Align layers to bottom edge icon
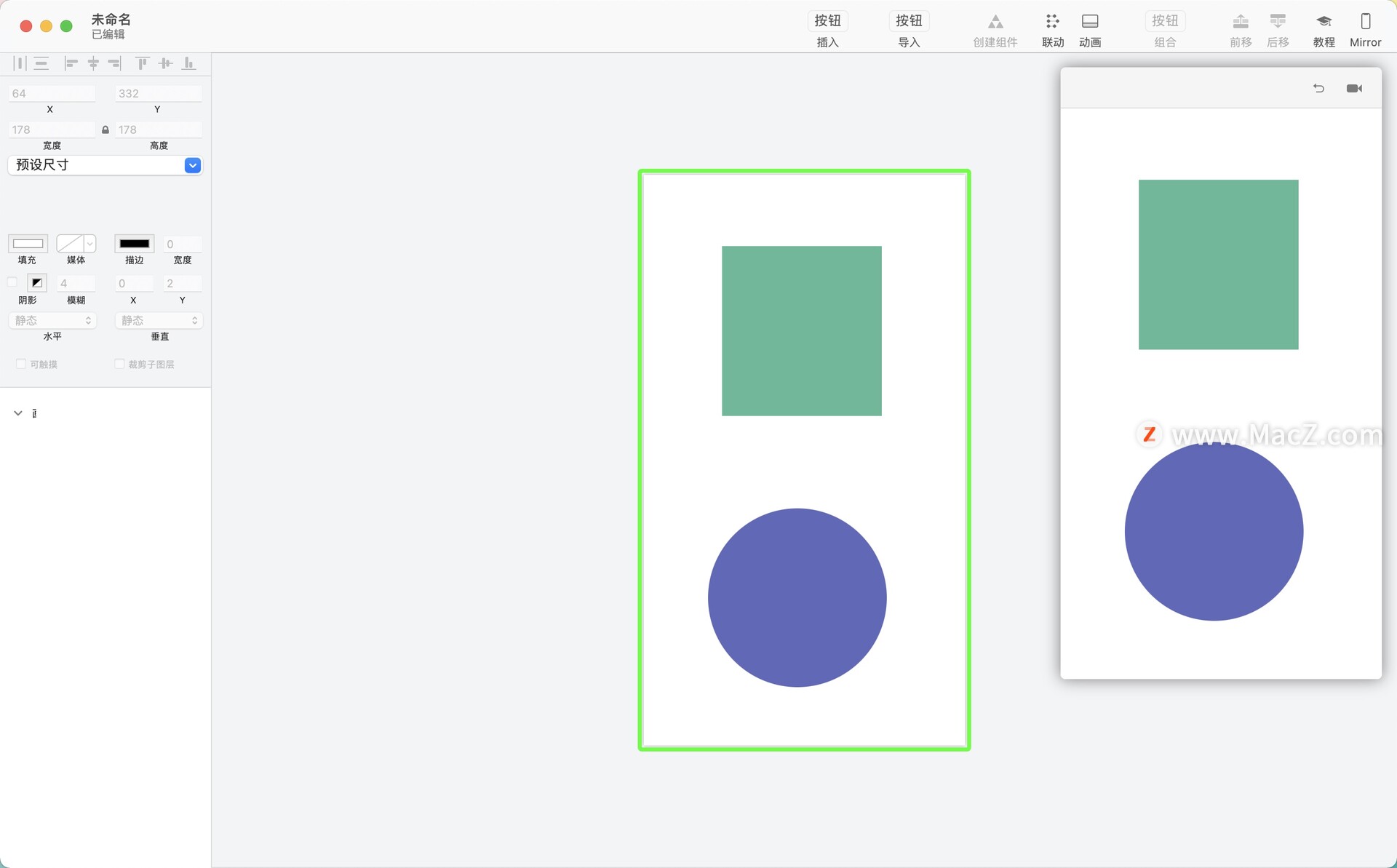The width and height of the screenshot is (1397, 868). pos(189,63)
